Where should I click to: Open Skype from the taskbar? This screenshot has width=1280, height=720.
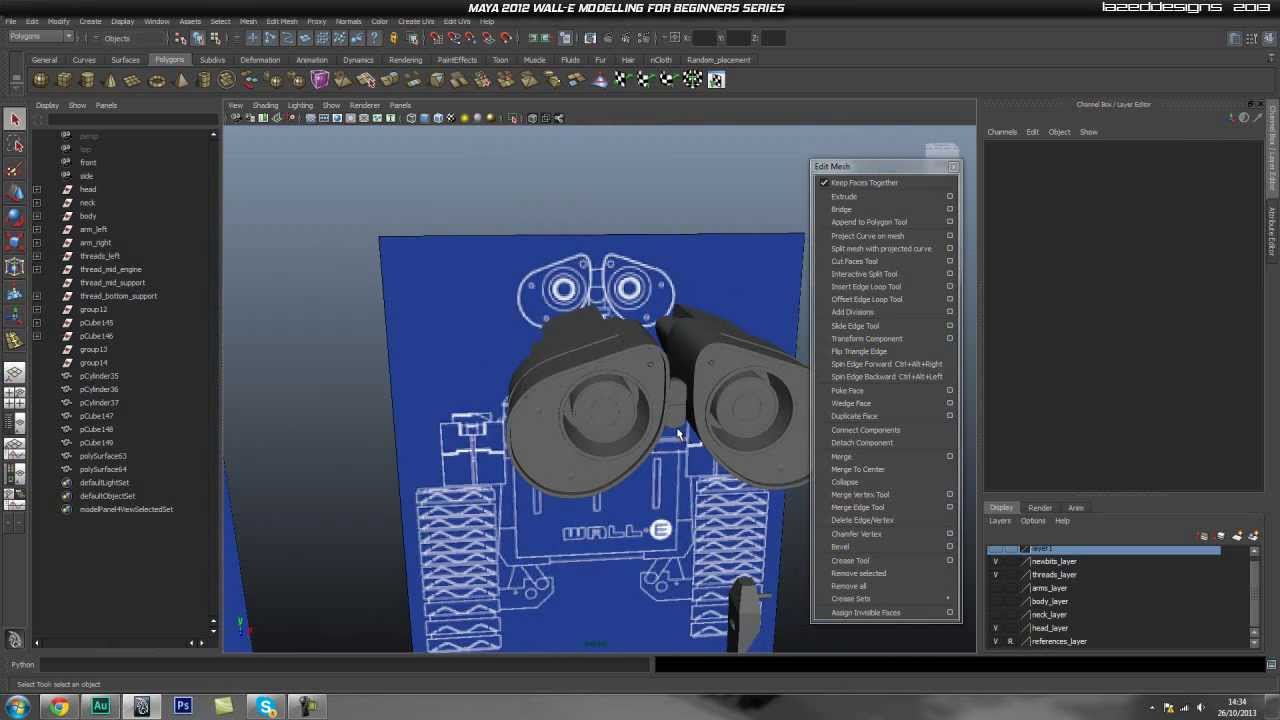[x=266, y=707]
